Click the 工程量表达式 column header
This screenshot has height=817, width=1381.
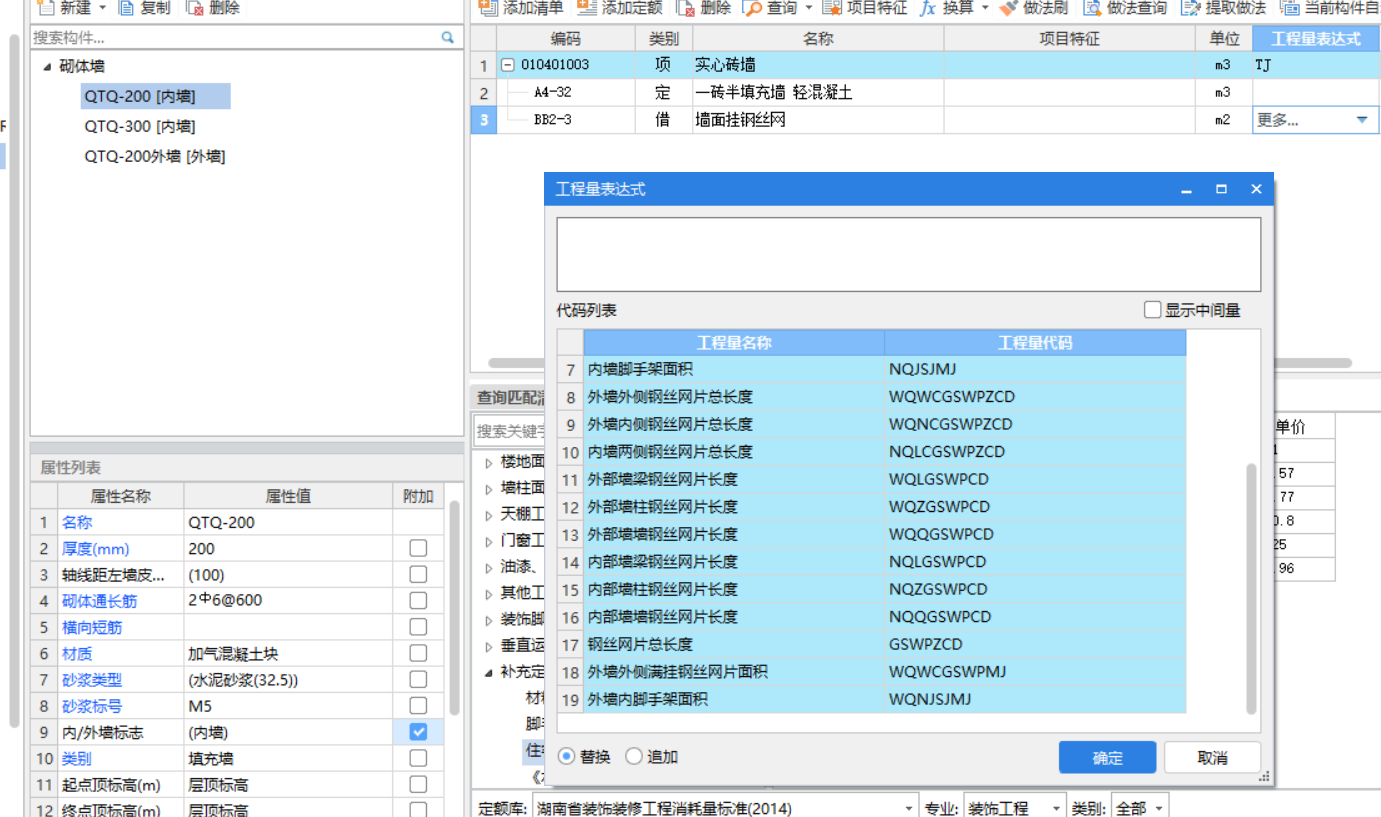[x=1315, y=39]
